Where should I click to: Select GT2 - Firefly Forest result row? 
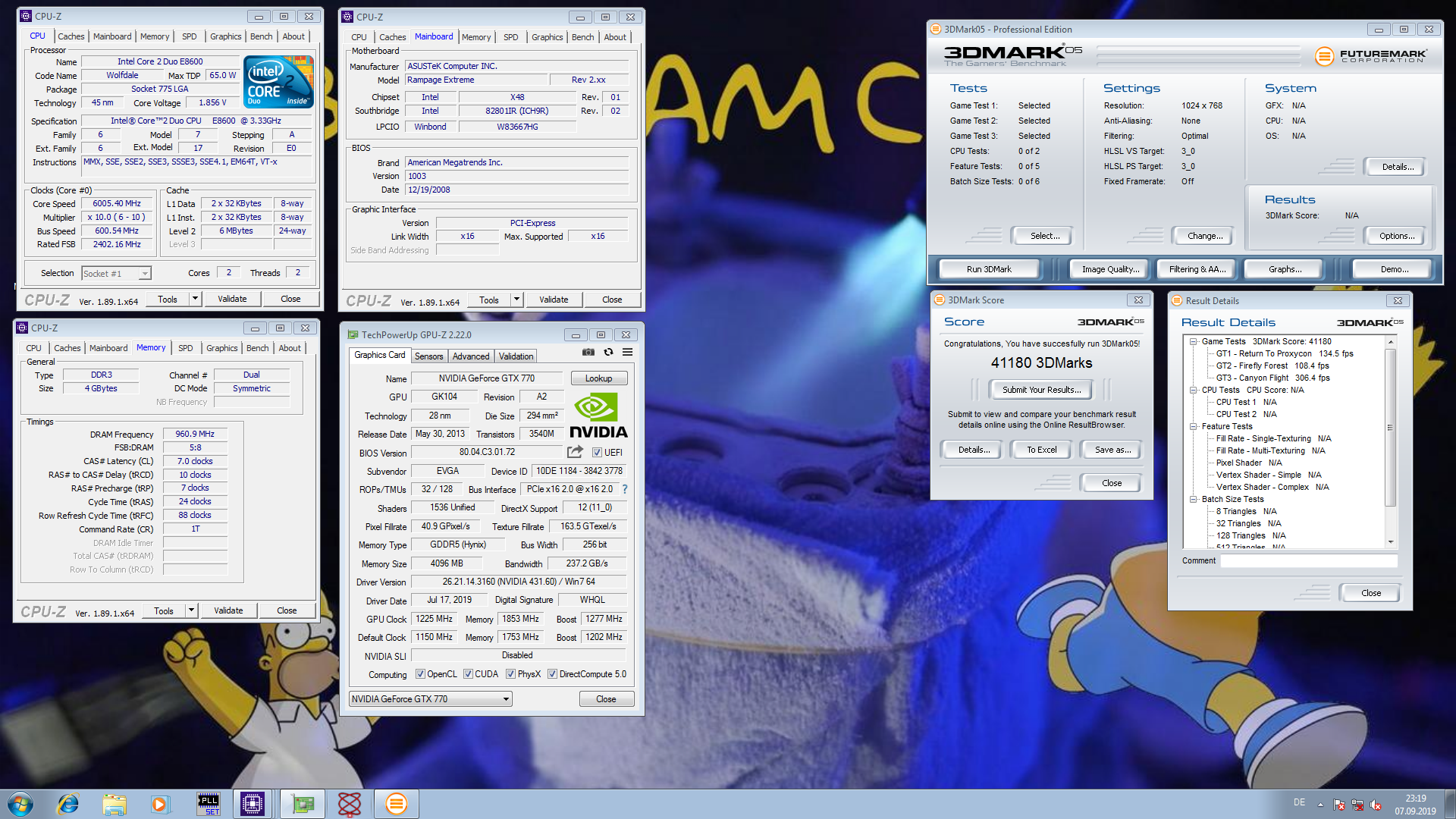tap(1272, 366)
